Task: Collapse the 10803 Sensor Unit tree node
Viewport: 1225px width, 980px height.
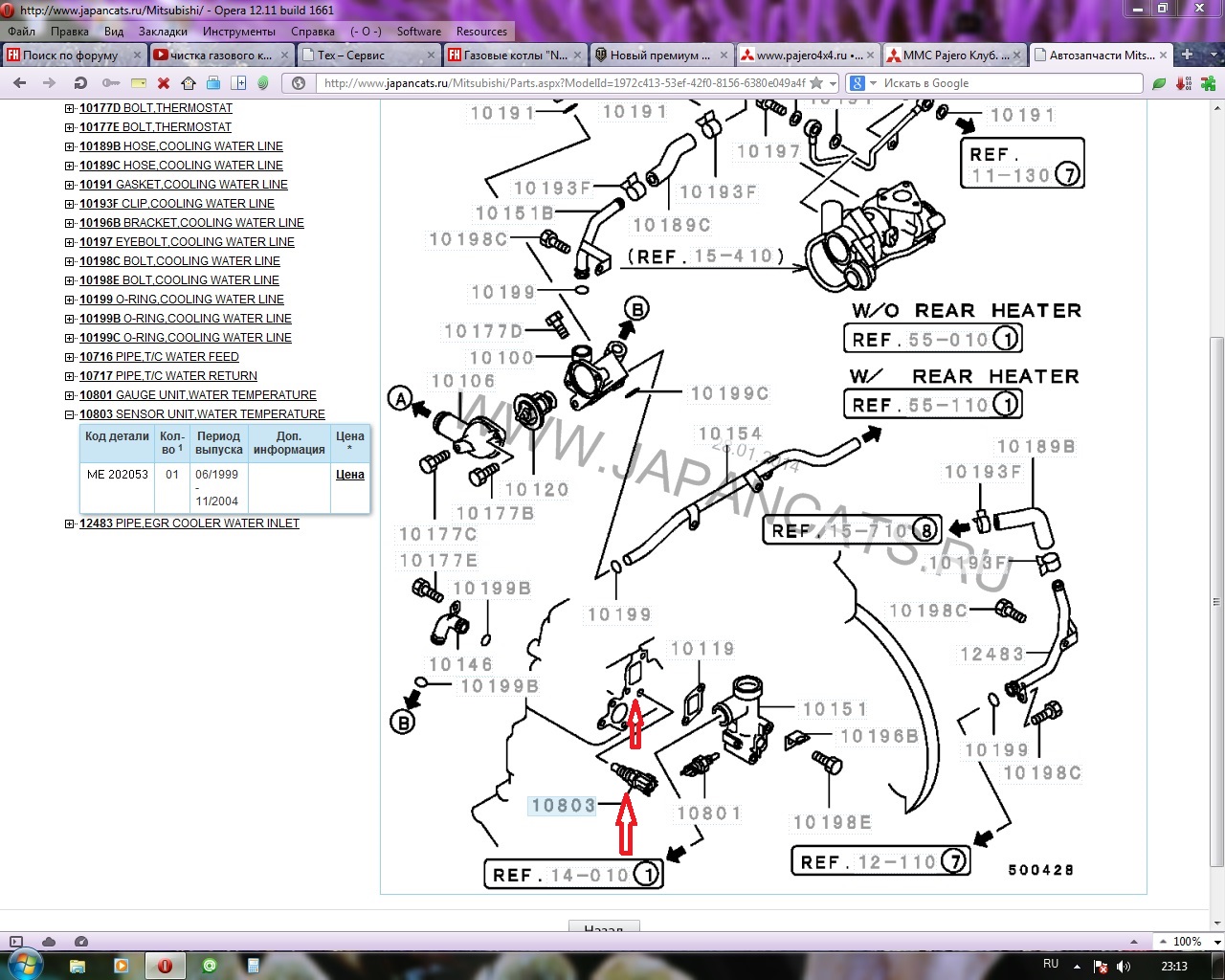Action: (x=70, y=414)
